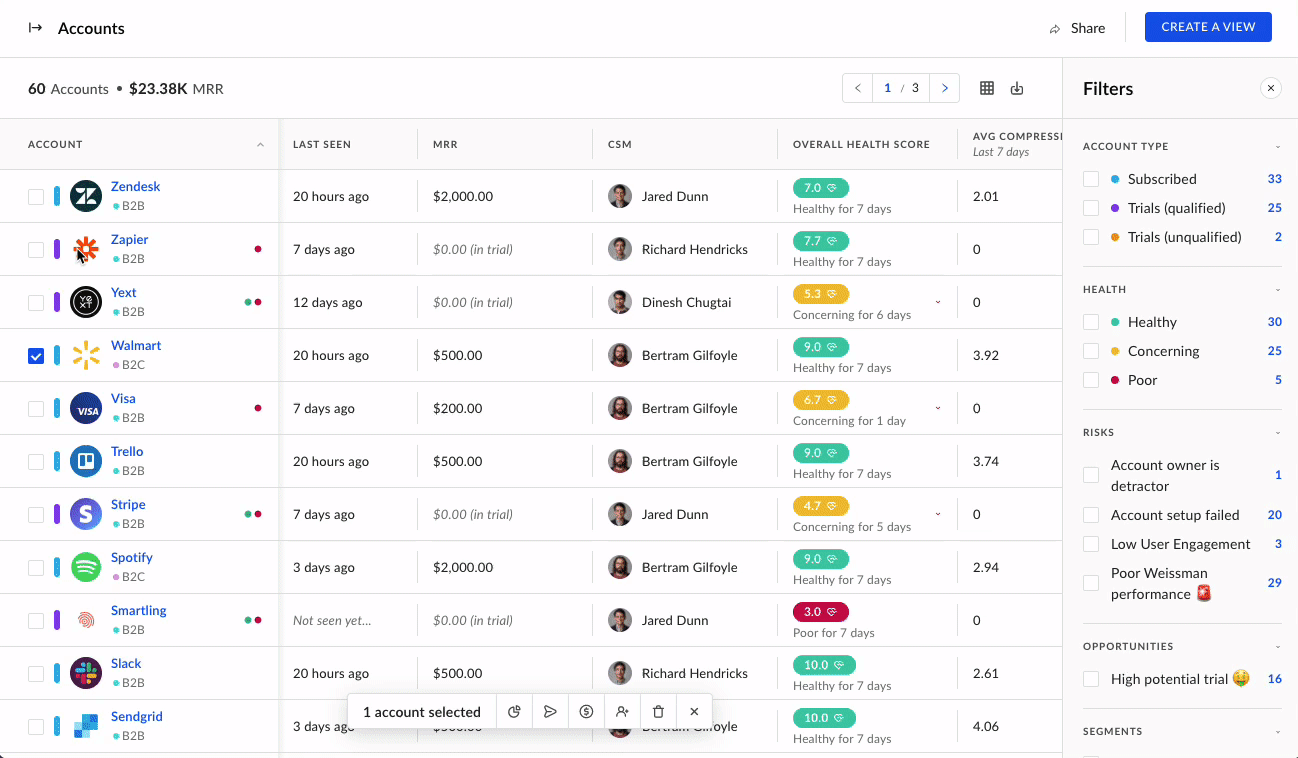Click the Spotify logo icon
Screen dimensions: 1298x758
tap(86, 568)
